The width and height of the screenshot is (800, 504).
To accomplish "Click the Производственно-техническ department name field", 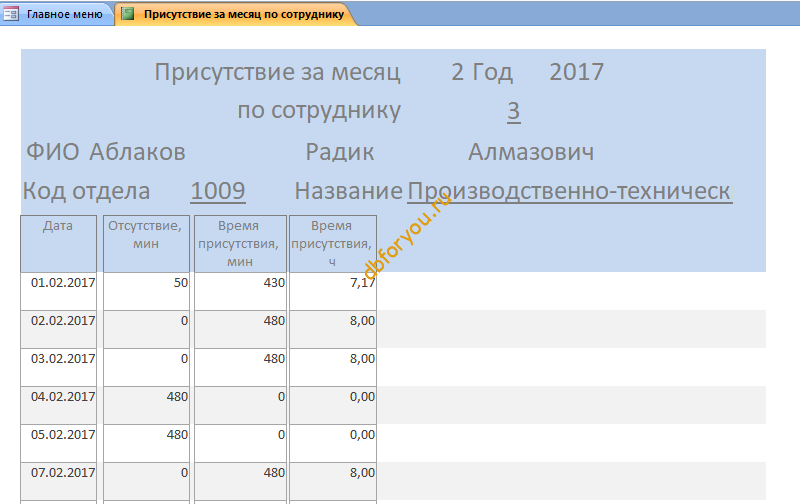I will point(570,191).
